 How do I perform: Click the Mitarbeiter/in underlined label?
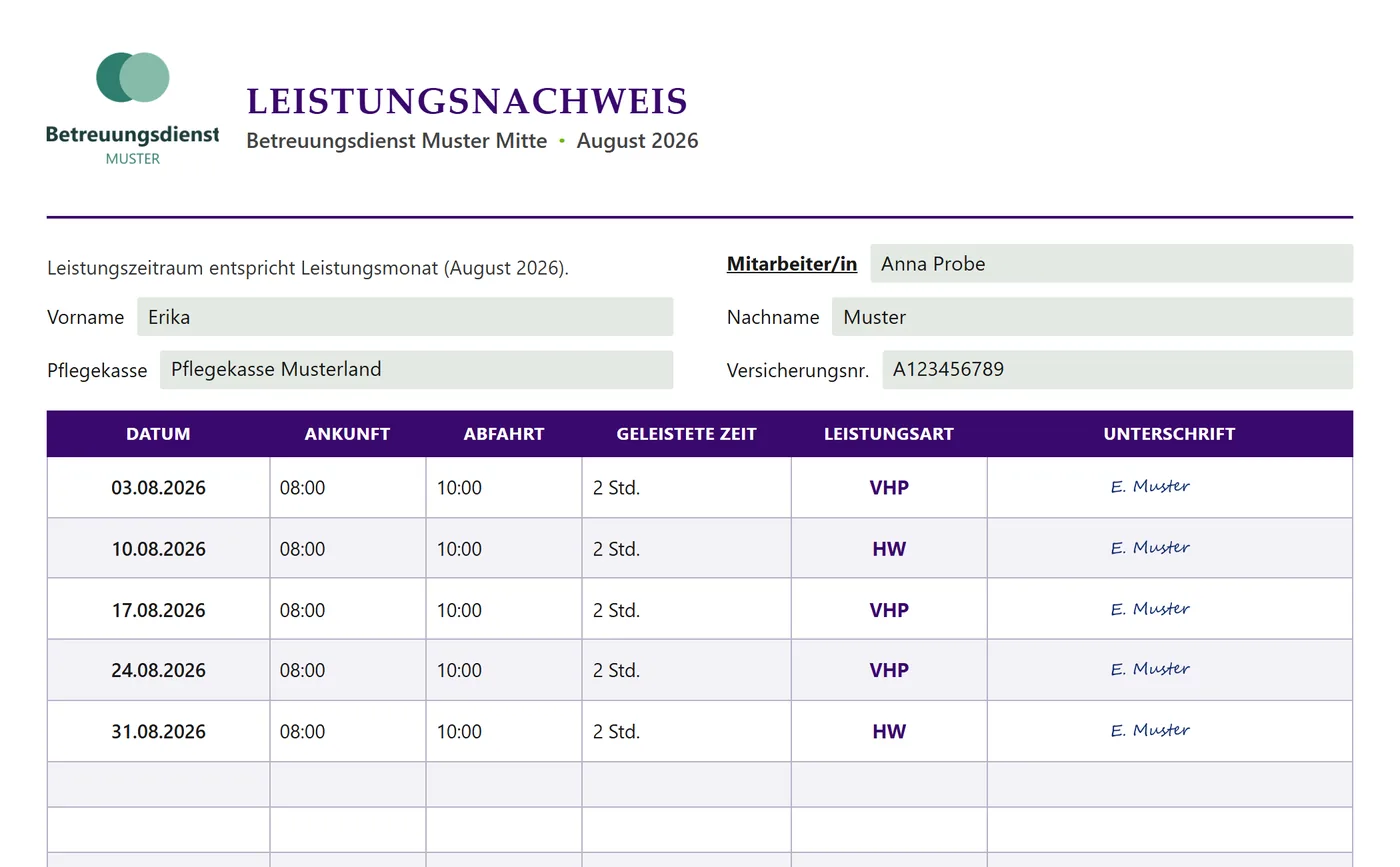click(792, 264)
